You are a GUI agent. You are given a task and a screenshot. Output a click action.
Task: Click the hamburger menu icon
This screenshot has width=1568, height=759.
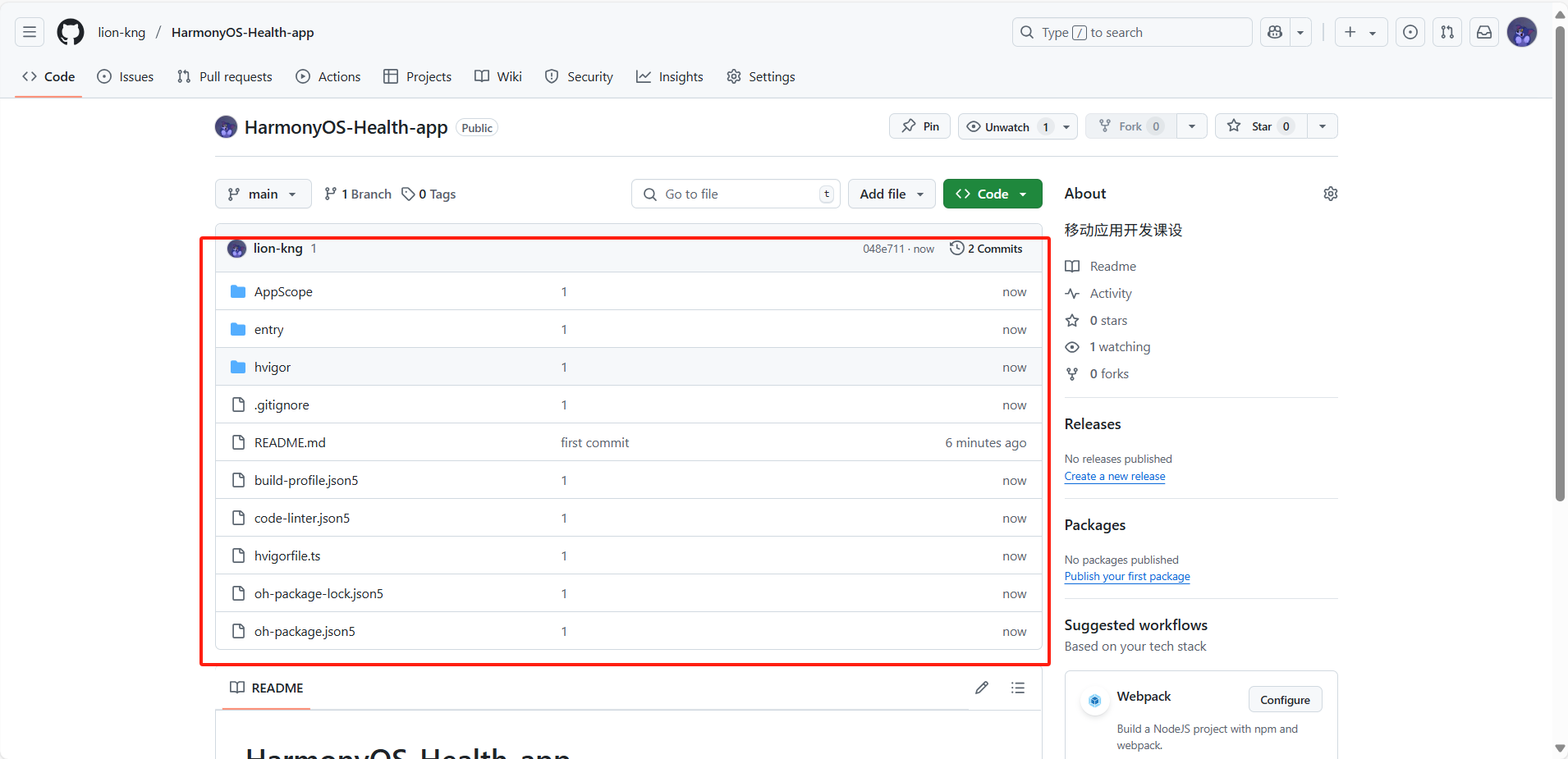(x=28, y=32)
